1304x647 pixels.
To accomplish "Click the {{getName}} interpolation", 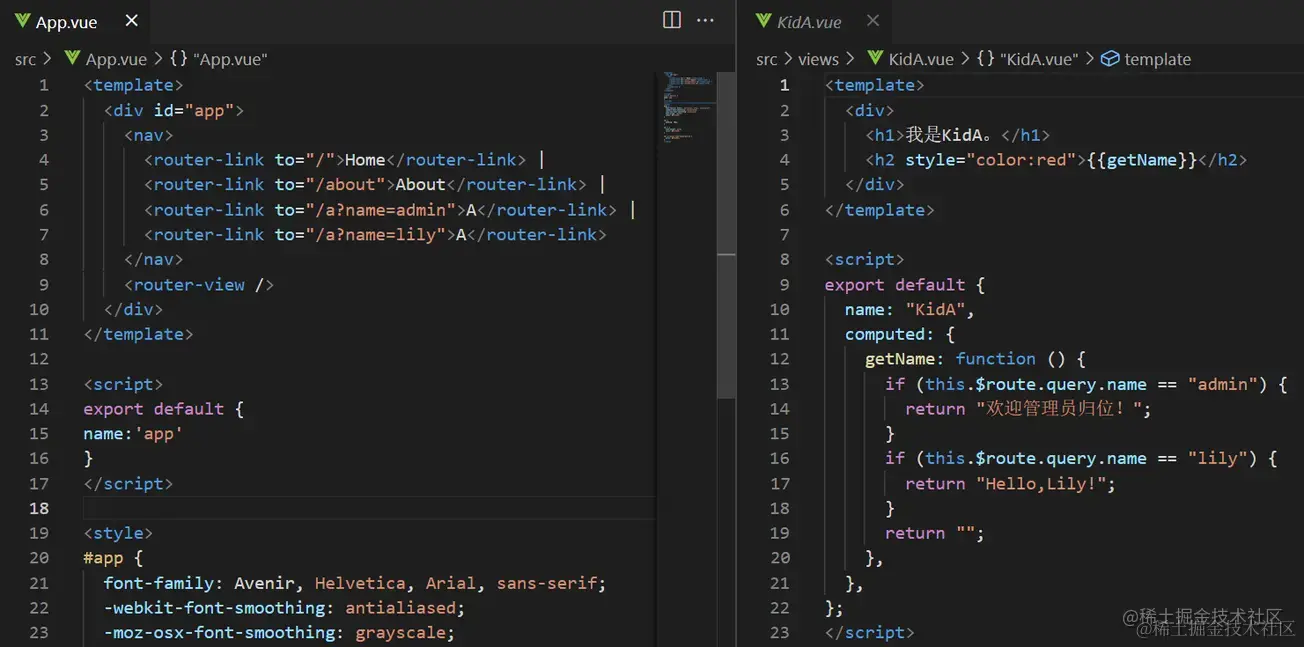I will click(1142, 160).
